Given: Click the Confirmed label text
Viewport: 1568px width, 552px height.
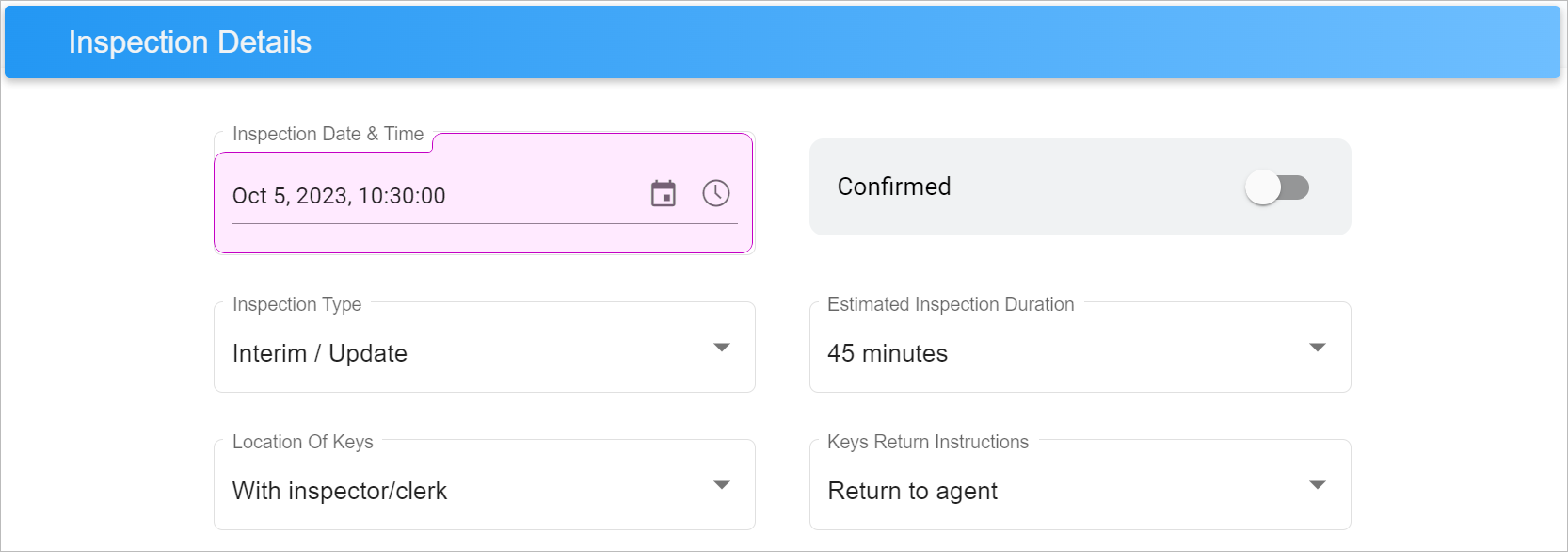Looking at the screenshot, I should pos(894,187).
